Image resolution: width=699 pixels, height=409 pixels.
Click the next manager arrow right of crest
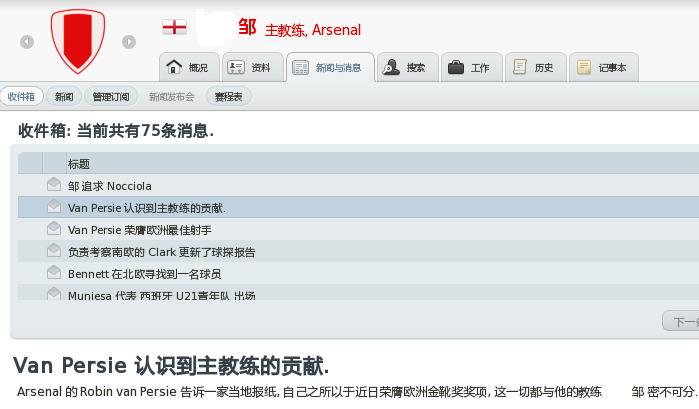pyautogui.click(x=129, y=42)
